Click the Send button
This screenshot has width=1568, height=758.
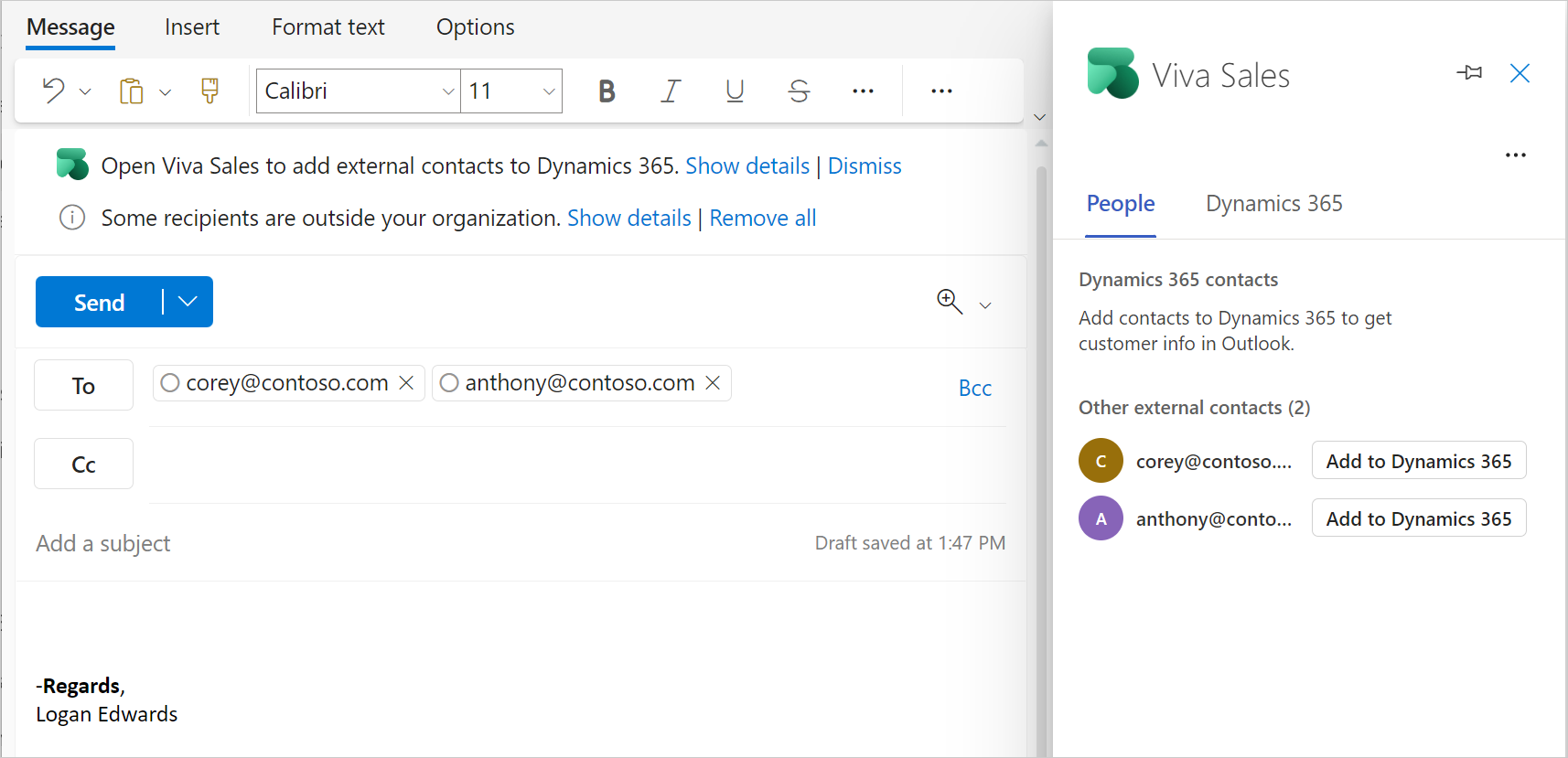99,302
